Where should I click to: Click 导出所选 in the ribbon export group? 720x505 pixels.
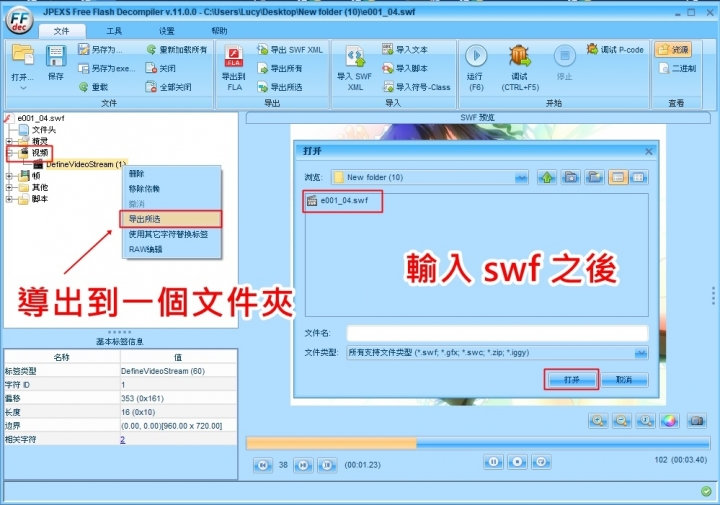280,87
